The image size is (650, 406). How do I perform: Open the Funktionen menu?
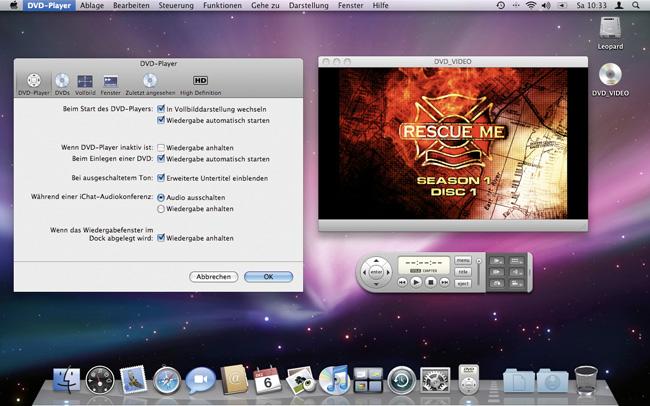tap(222, 5)
